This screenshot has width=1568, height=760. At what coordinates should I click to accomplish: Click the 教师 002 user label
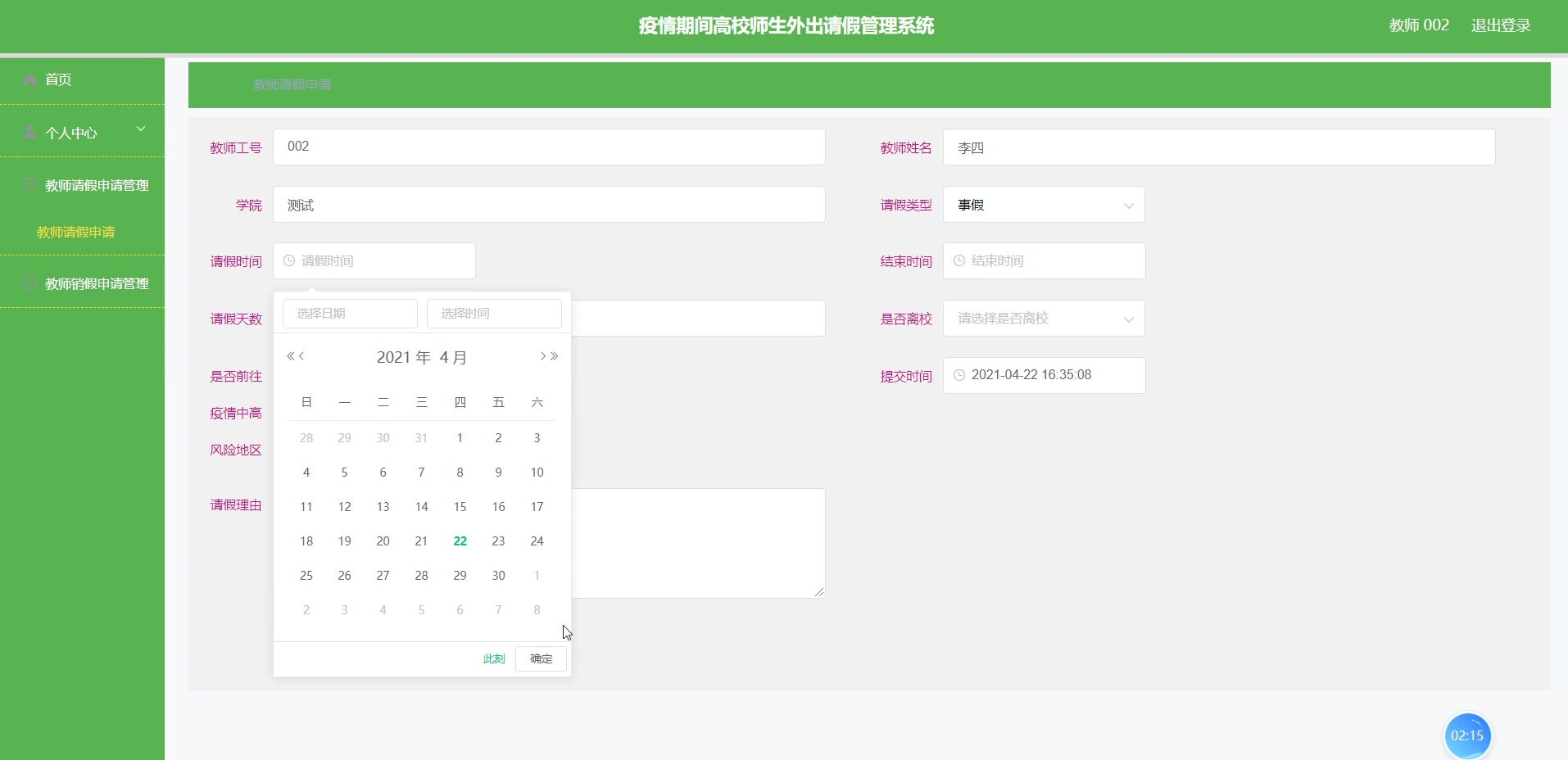(1419, 25)
